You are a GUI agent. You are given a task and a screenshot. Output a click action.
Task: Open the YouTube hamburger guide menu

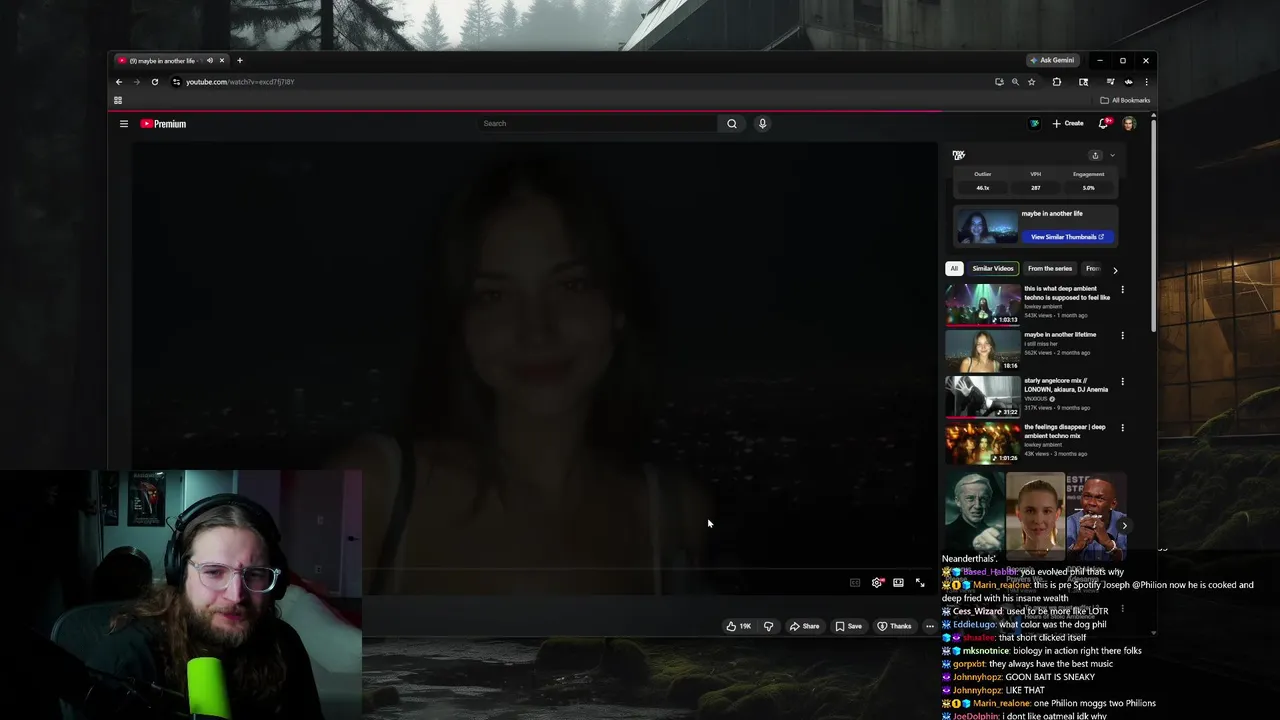coord(124,124)
